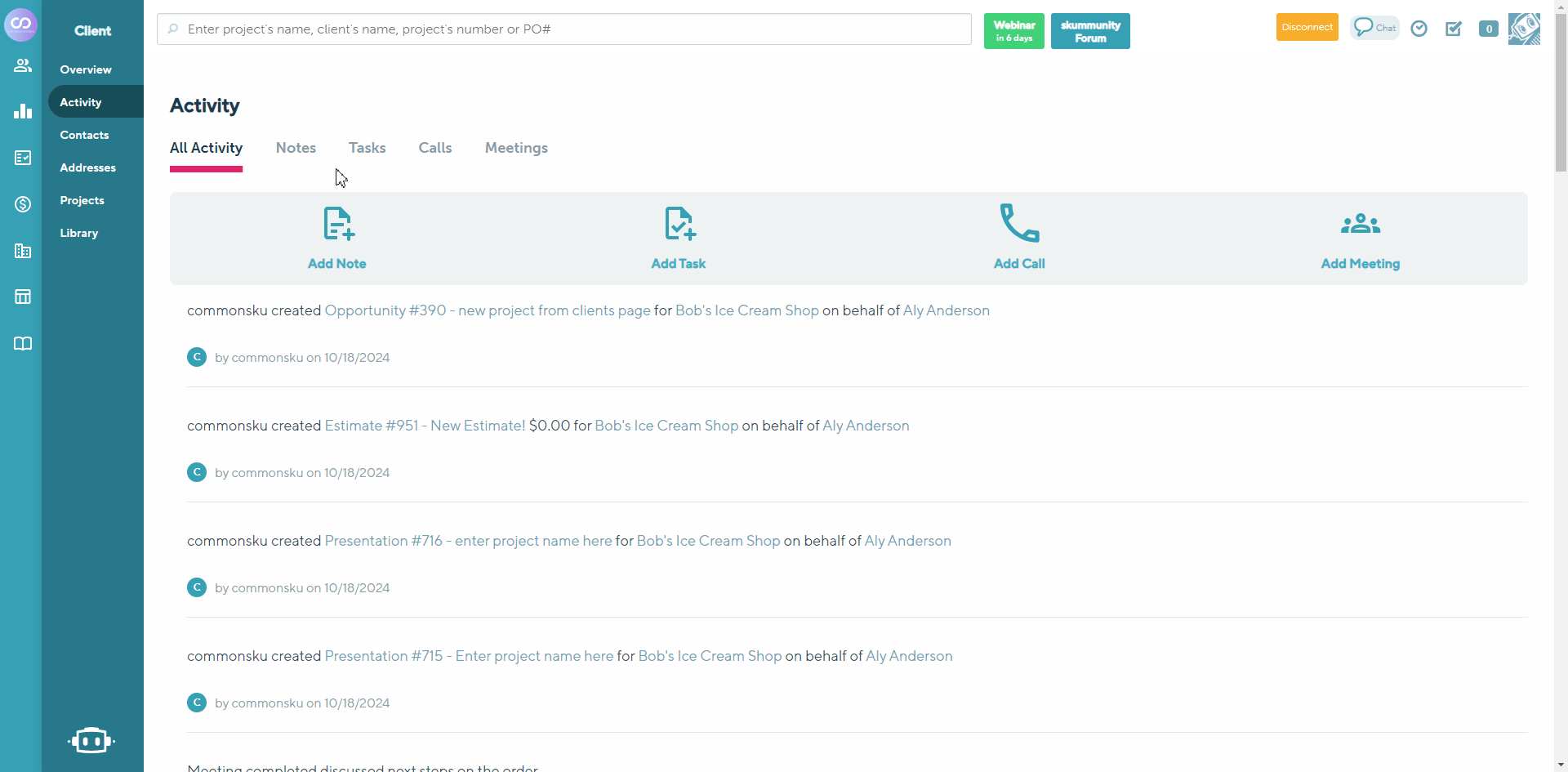
Task: Click the Disconnect button
Action: (x=1307, y=27)
